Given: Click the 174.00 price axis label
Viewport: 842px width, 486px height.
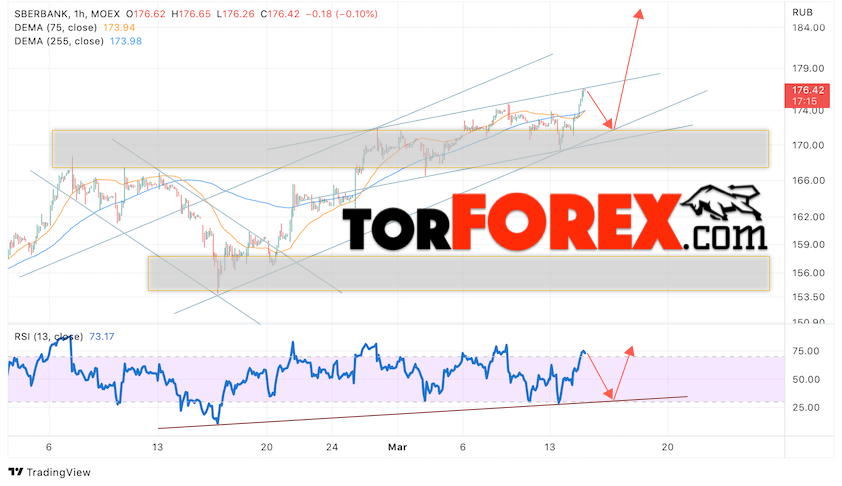Looking at the screenshot, I should 808,110.
